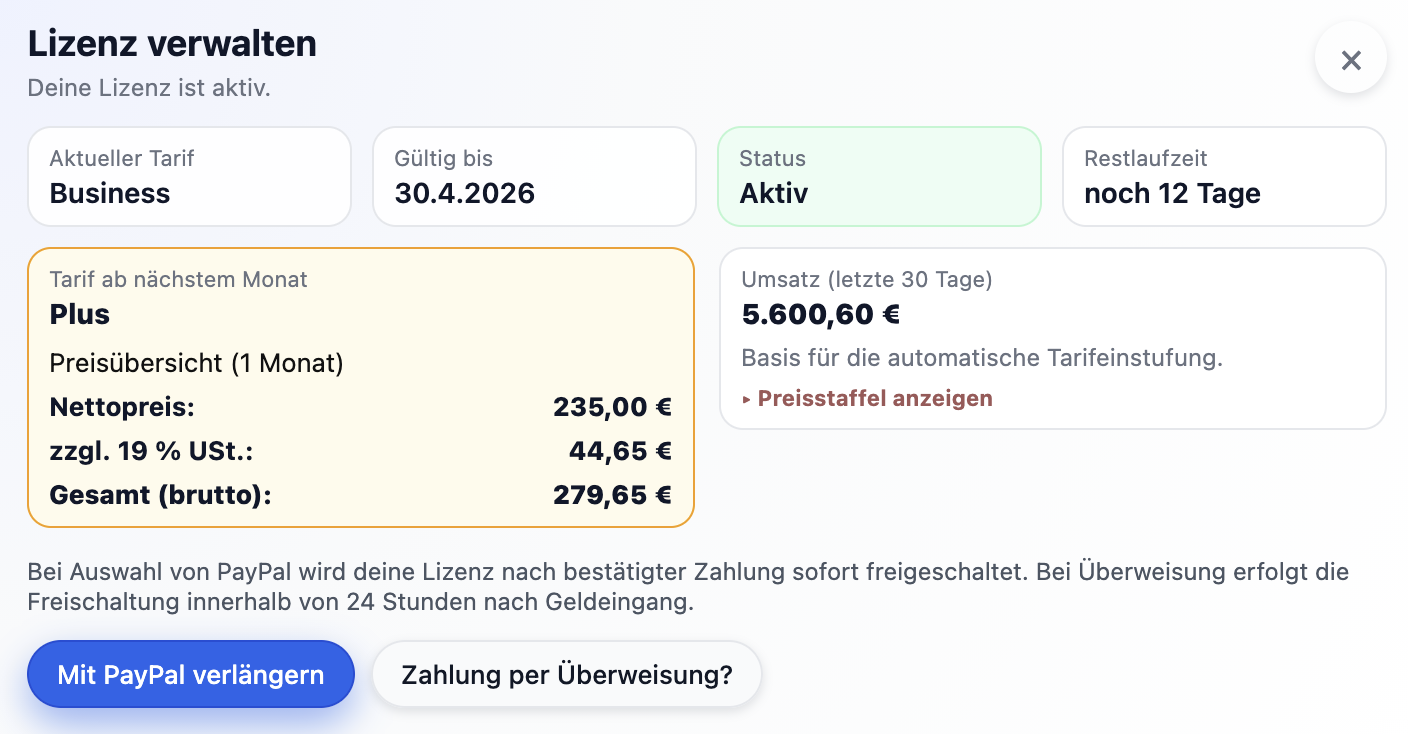Expand the Preisstaffel anzeigen section
Screen dimensions: 1408x734
(873, 398)
